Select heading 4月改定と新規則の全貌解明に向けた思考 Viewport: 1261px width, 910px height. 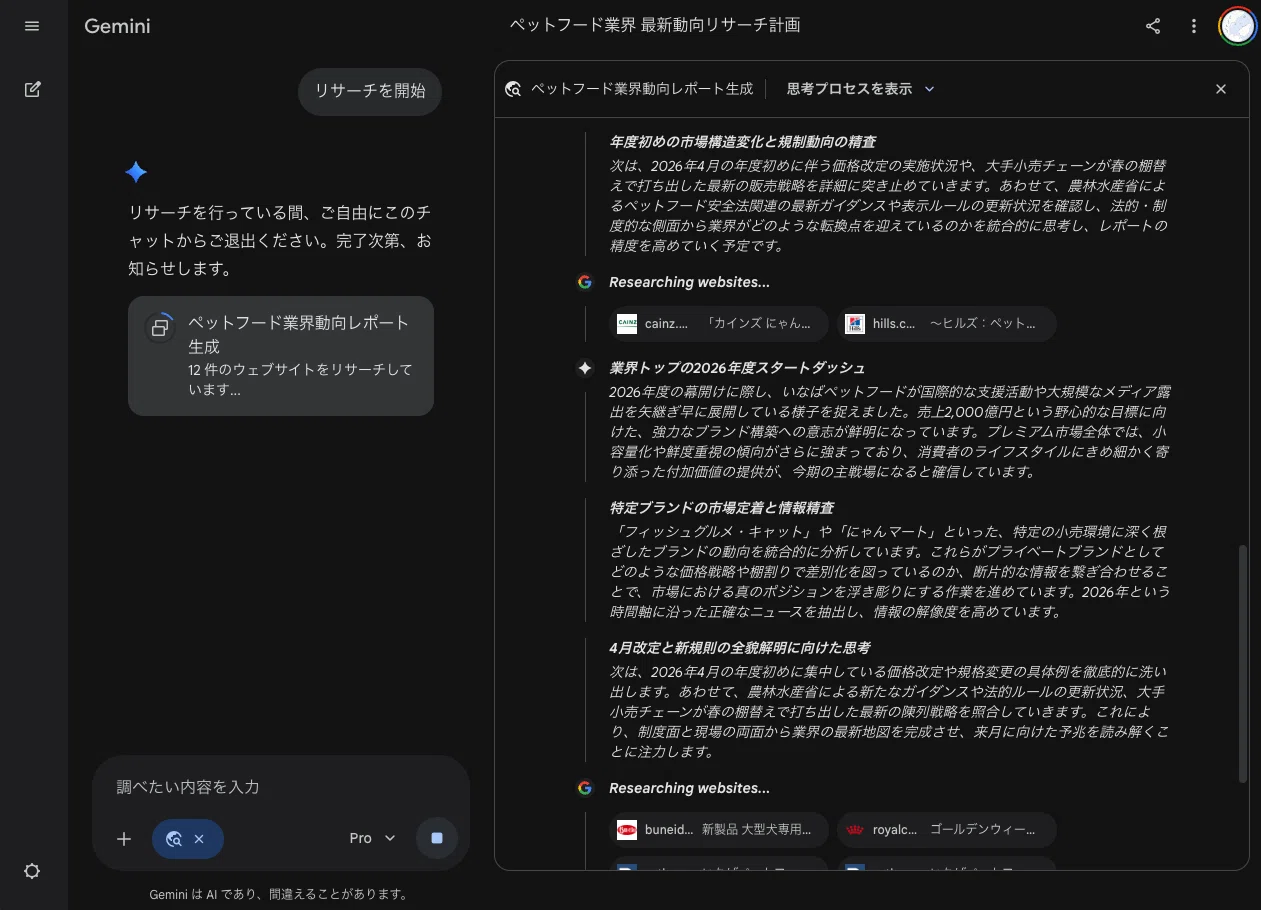tap(740, 648)
